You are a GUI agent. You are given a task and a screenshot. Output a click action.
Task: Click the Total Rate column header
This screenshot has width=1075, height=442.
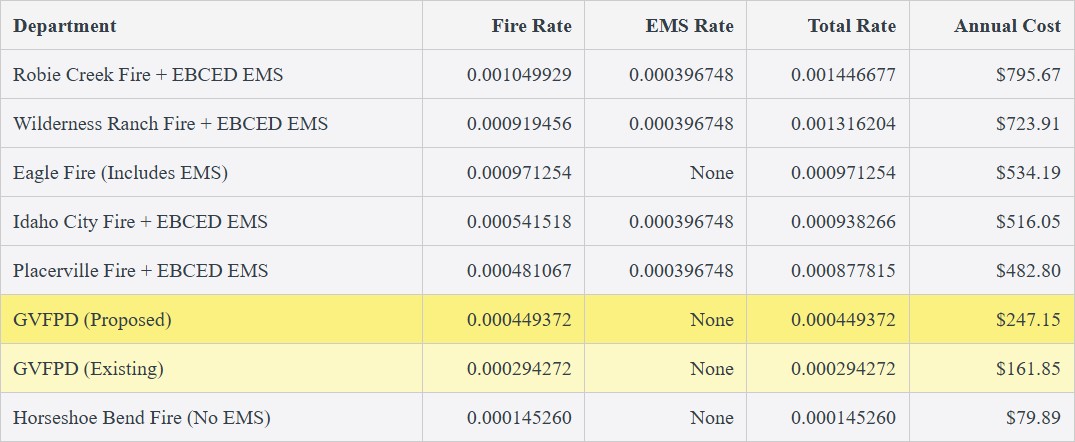point(852,26)
